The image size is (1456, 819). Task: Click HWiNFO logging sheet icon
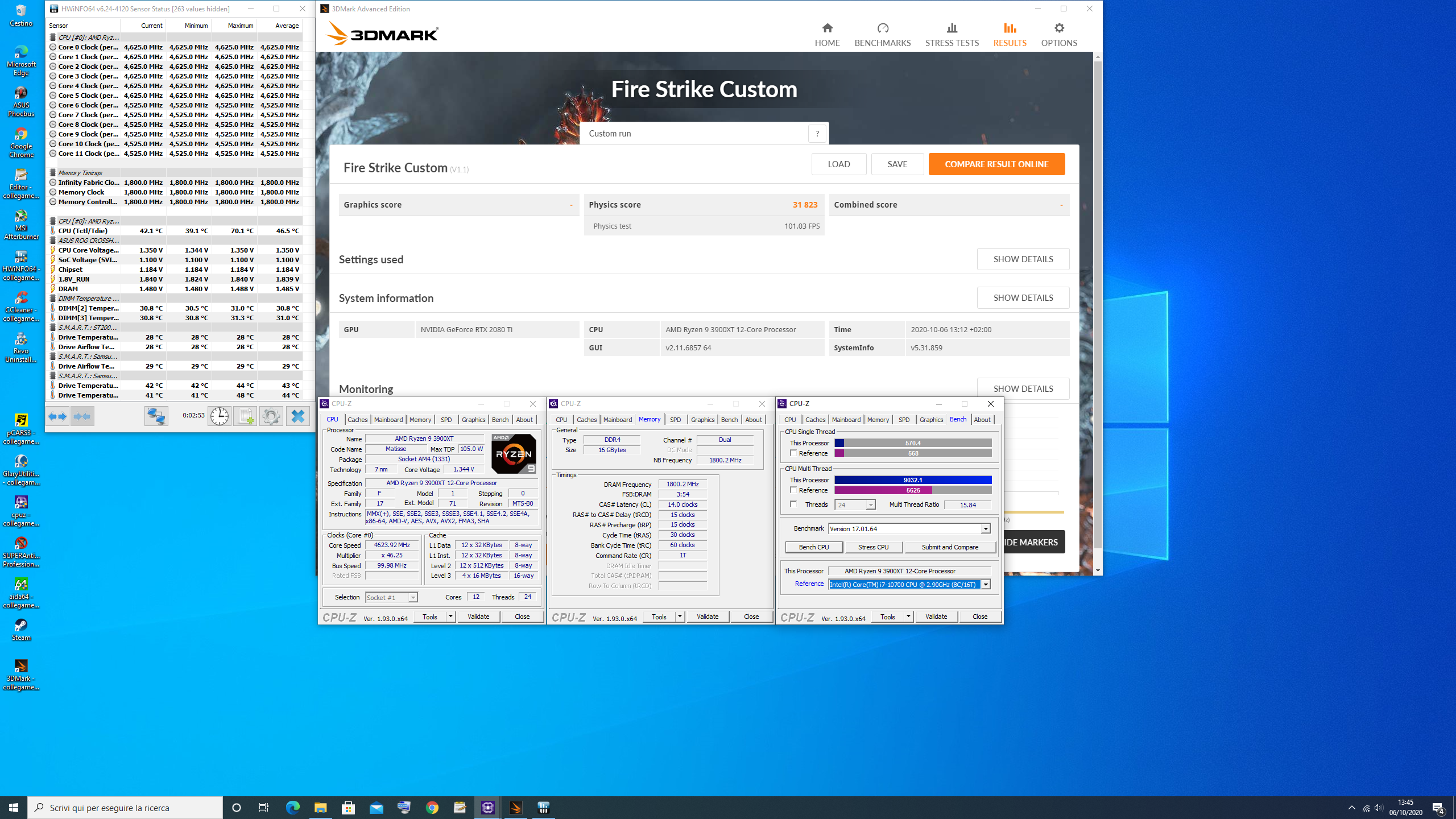coord(245,416)
